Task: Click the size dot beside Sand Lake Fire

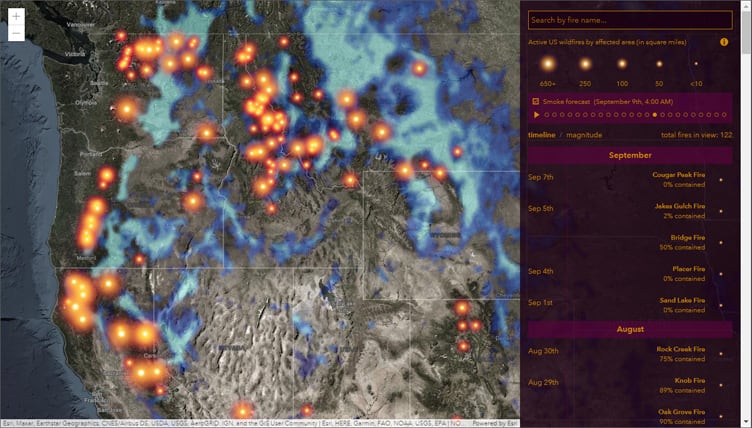Action: [x=721, y=306]
